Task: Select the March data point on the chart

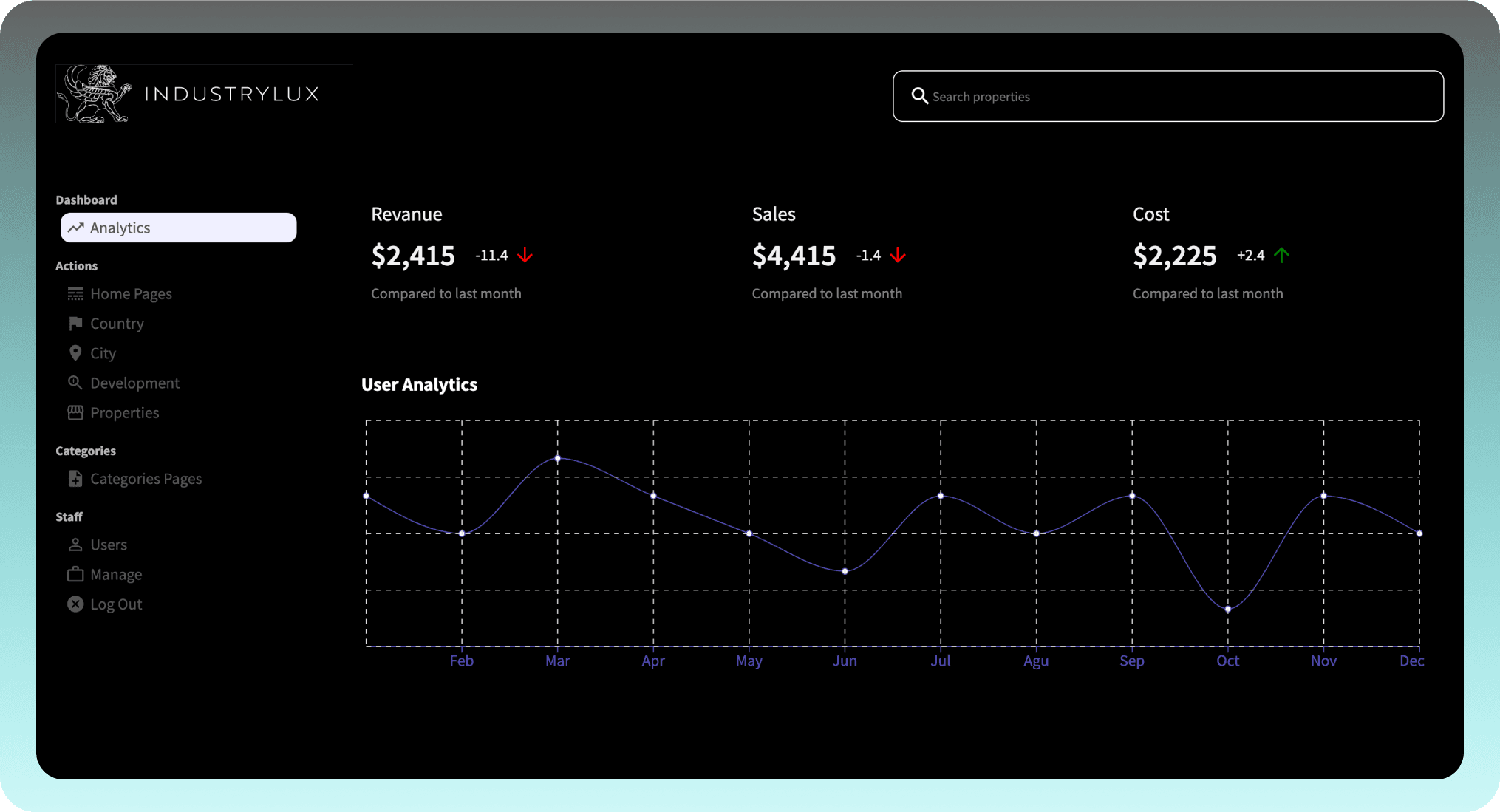Action: 558,458
